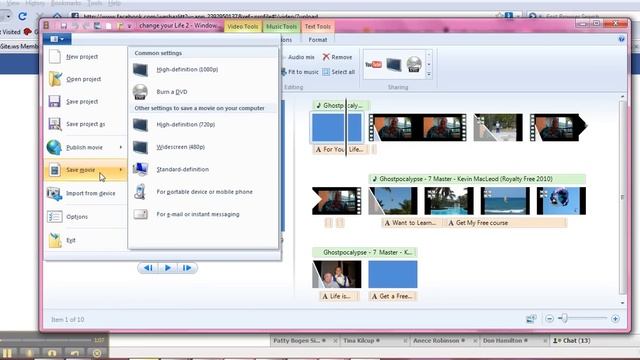
Task: Select the Standard-definition save option text
Action: [x=182, y=169]
